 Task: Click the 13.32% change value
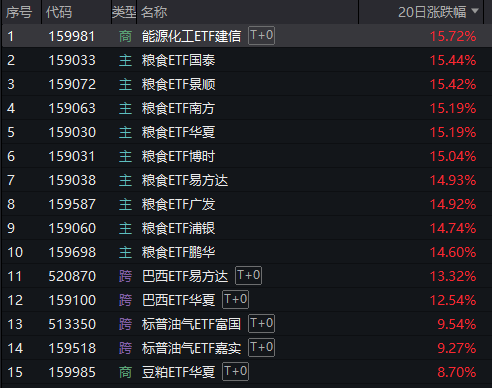tap(453, 276)
